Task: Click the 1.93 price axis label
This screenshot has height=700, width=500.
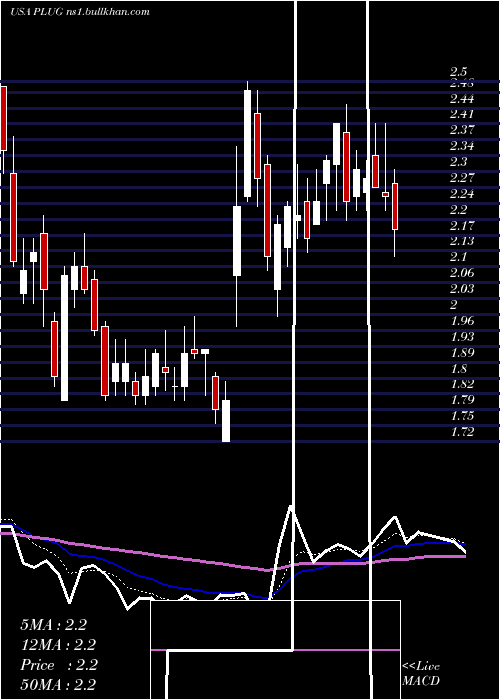Action: point(461,337)
